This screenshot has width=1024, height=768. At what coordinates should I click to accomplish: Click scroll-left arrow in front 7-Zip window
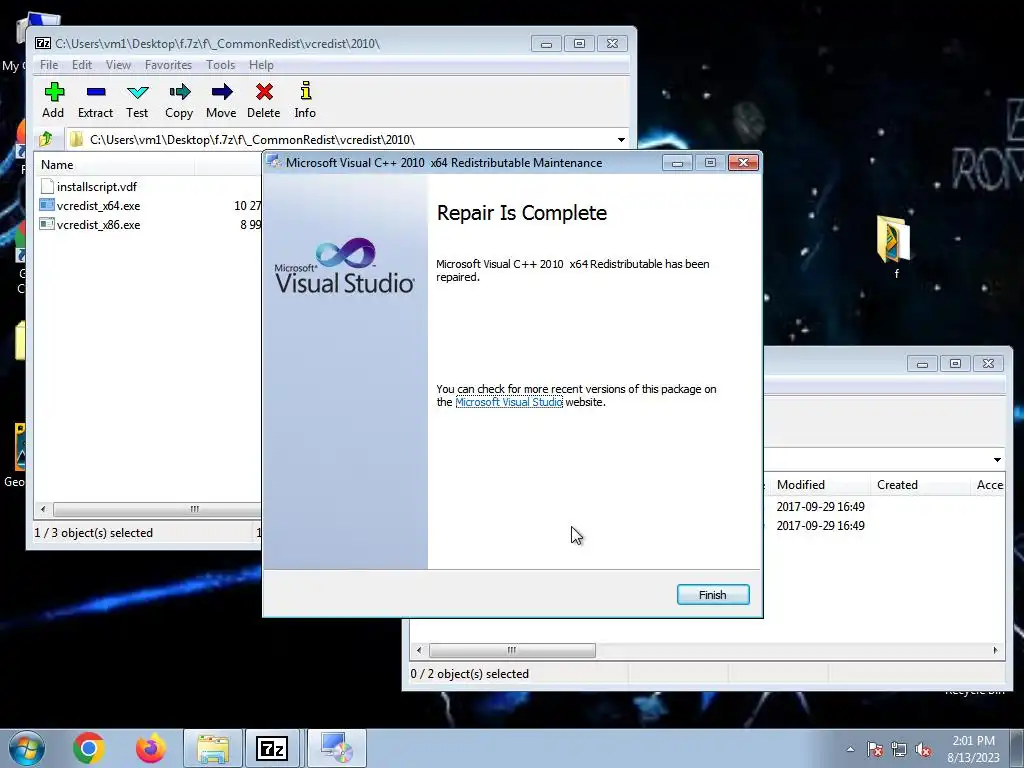coord(43,509)
